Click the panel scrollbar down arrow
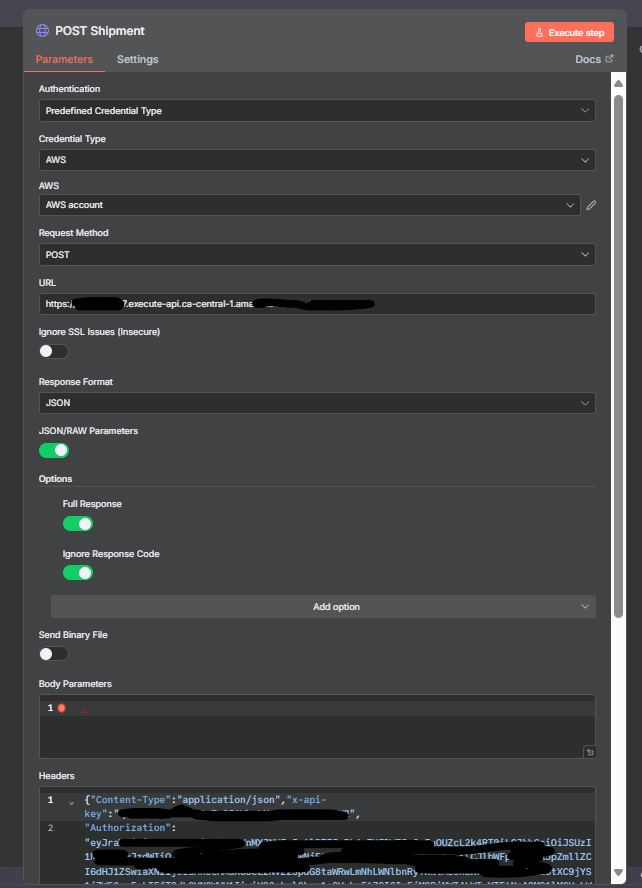The height and width of the screenshot is (888, 642). 618,873
